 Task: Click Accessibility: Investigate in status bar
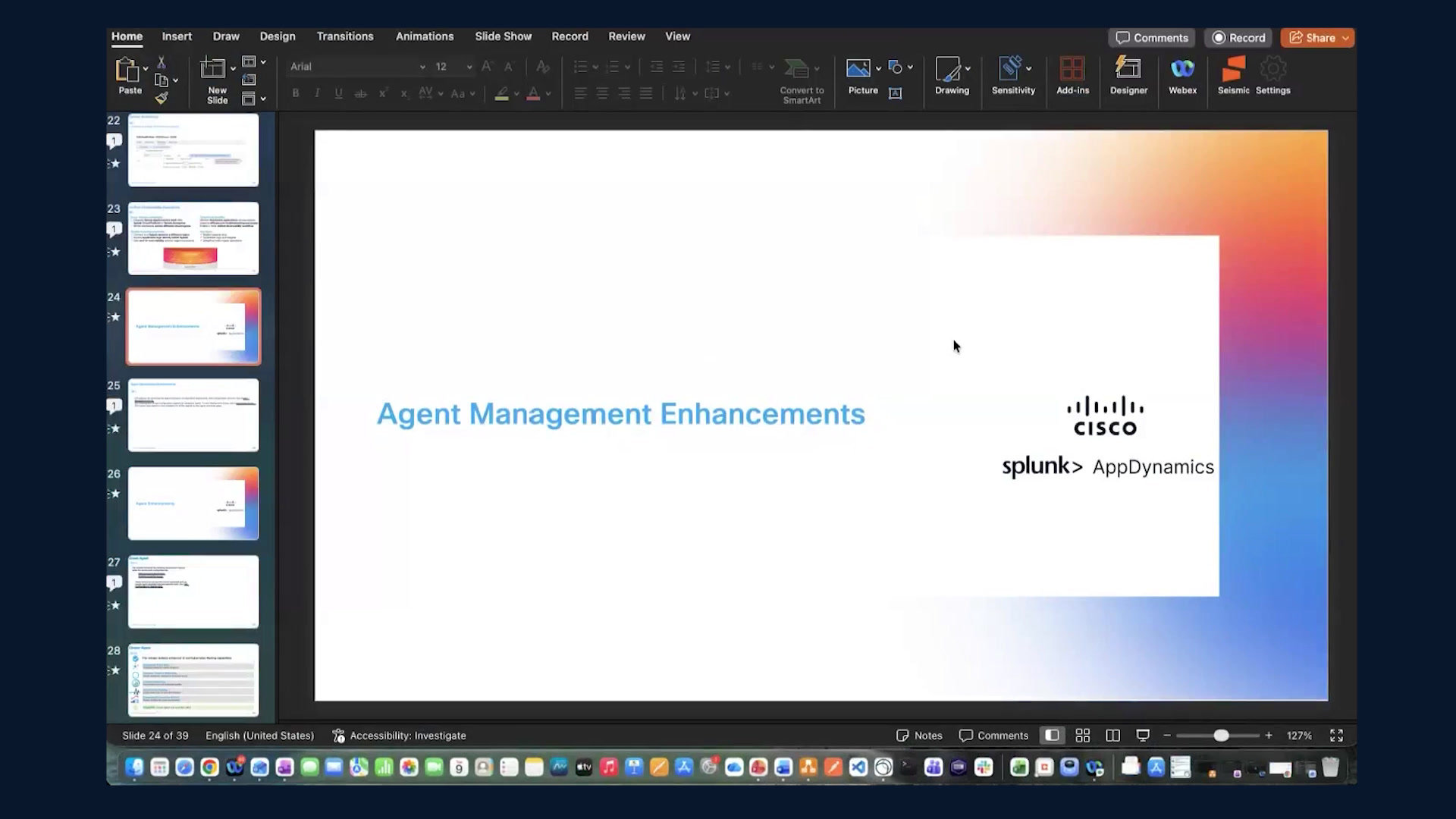click(x=399, y=736)
